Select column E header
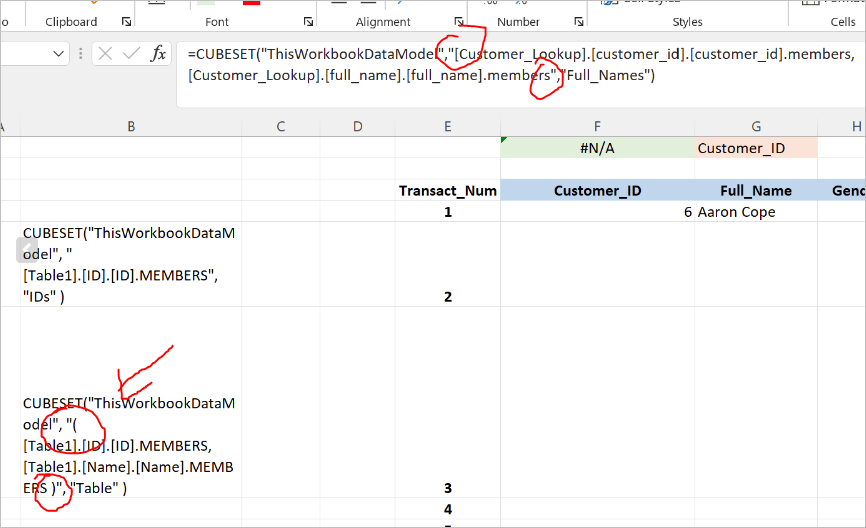Image resolution: width=866 pixels, height=528 pixels. [x=447, y=126]
